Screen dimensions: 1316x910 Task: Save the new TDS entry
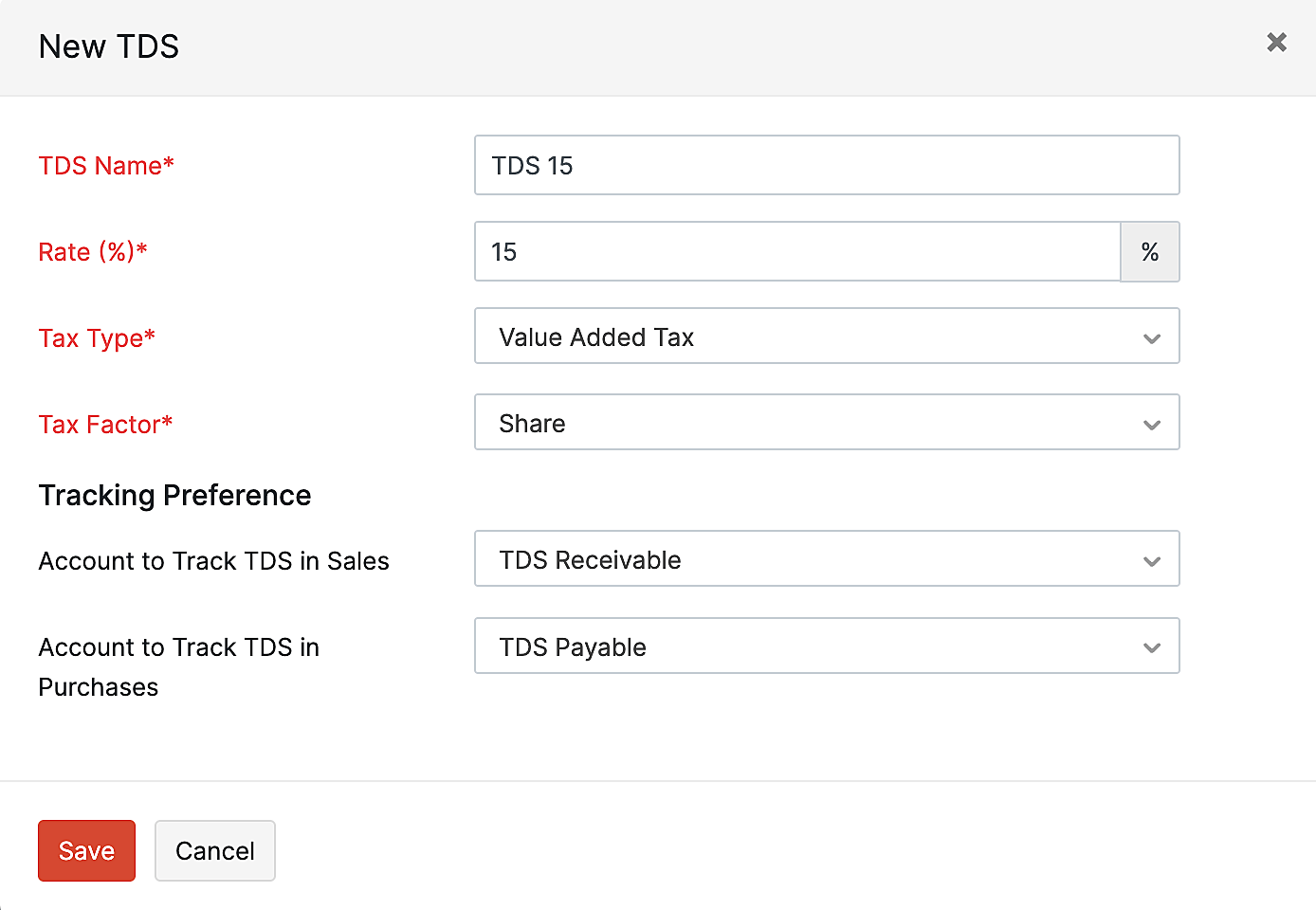pos(86,850)
